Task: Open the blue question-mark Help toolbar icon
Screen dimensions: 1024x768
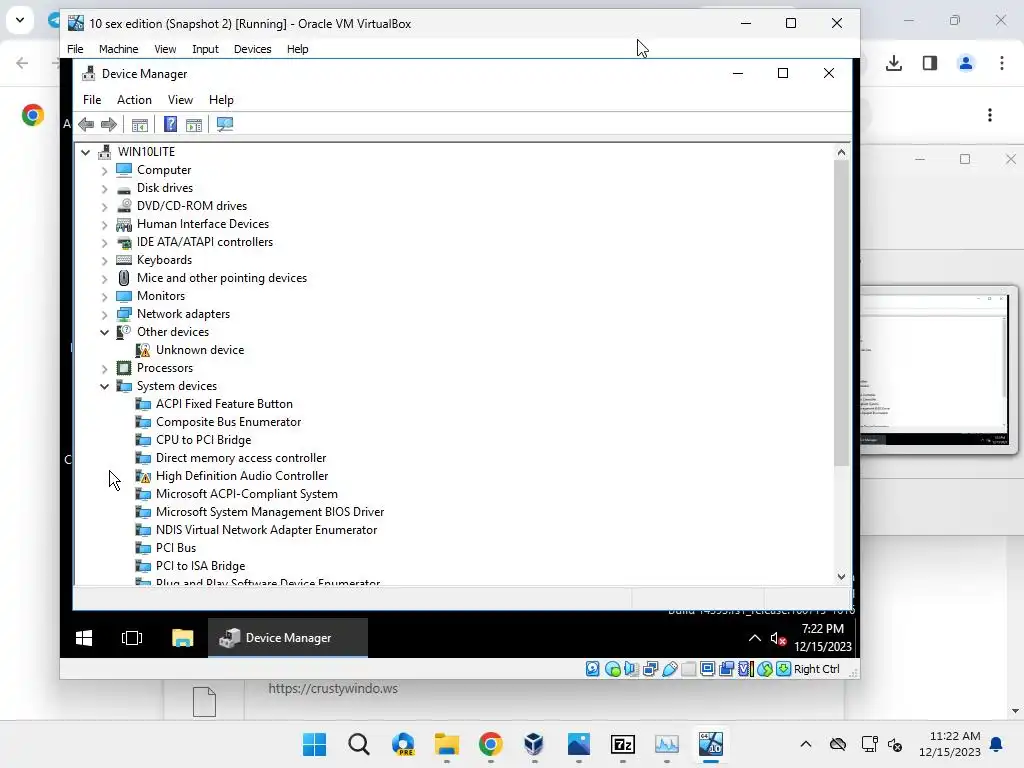Action: pyautogui.click(x=170, y=124)
